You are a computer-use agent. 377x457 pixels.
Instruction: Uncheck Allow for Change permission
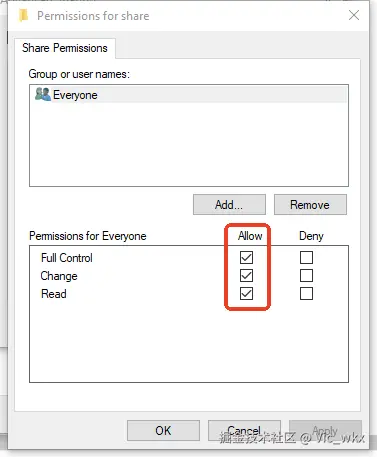click(246, 276)
